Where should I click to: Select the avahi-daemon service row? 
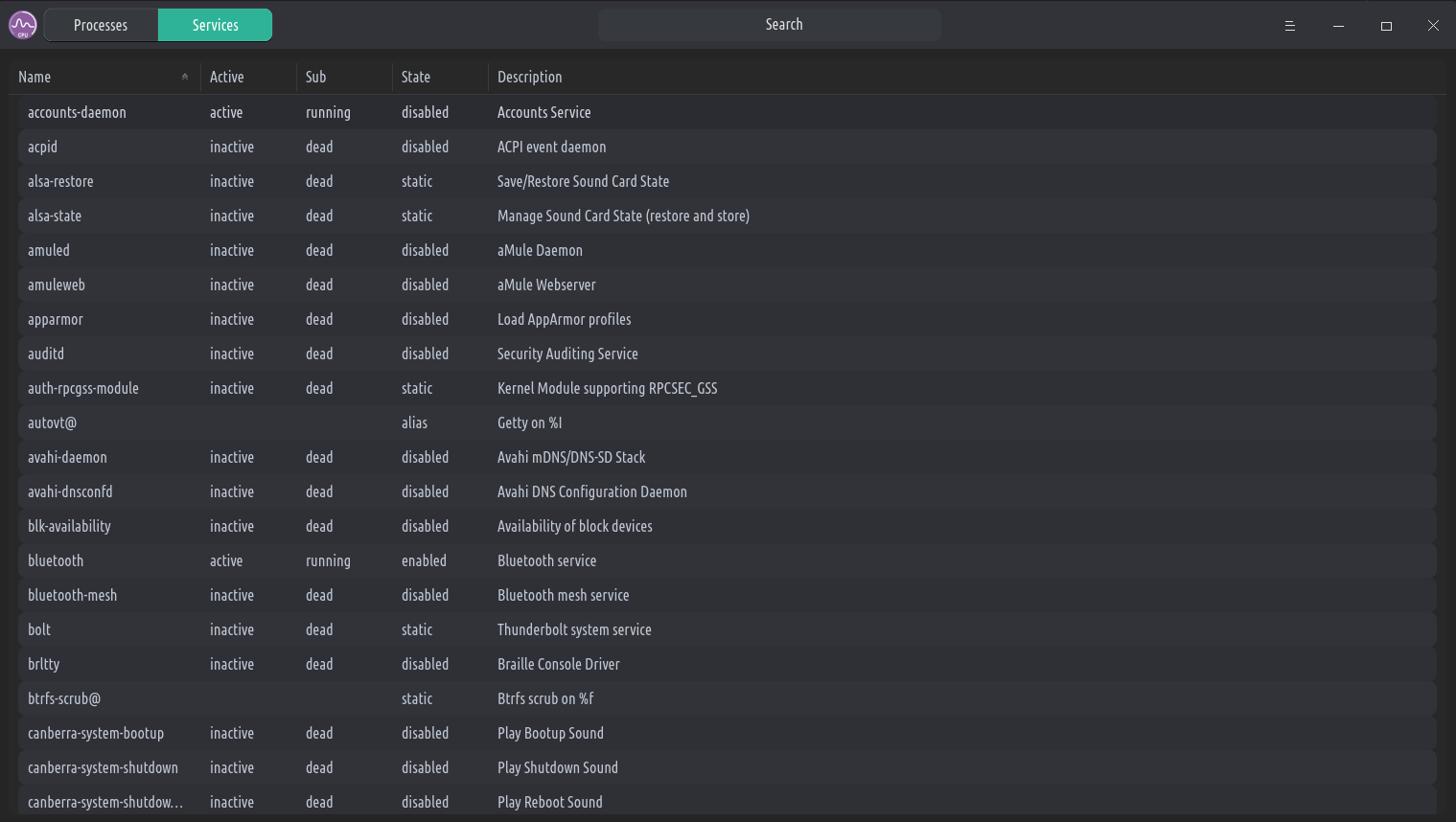click(67, 457)
